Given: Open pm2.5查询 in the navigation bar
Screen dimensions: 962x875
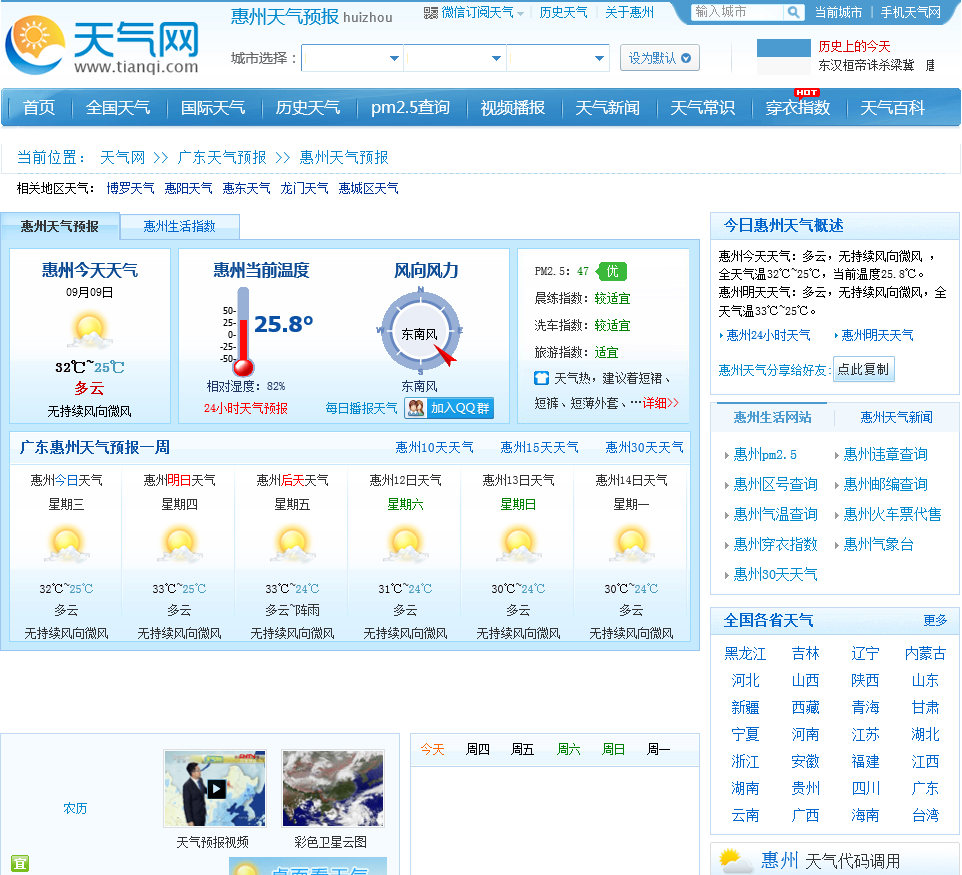Looking at the screenshot, I should (410, 107).
